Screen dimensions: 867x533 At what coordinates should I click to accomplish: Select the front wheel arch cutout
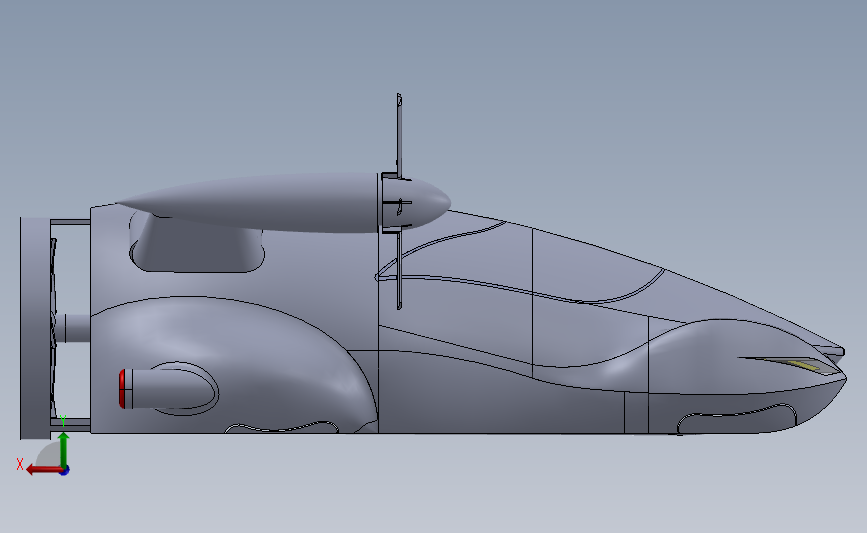pyautogui.click(x=737, y=420)
